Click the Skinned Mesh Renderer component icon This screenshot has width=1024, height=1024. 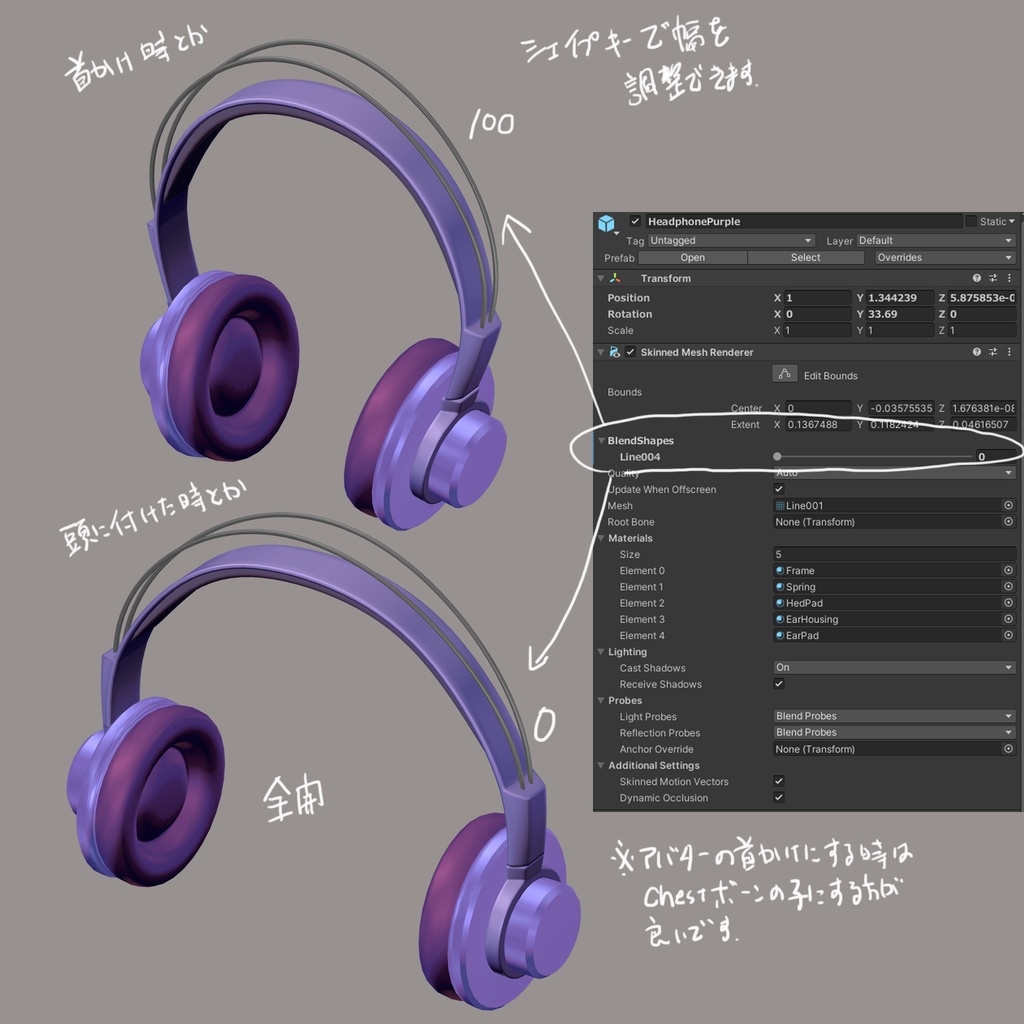pos(615,352)
